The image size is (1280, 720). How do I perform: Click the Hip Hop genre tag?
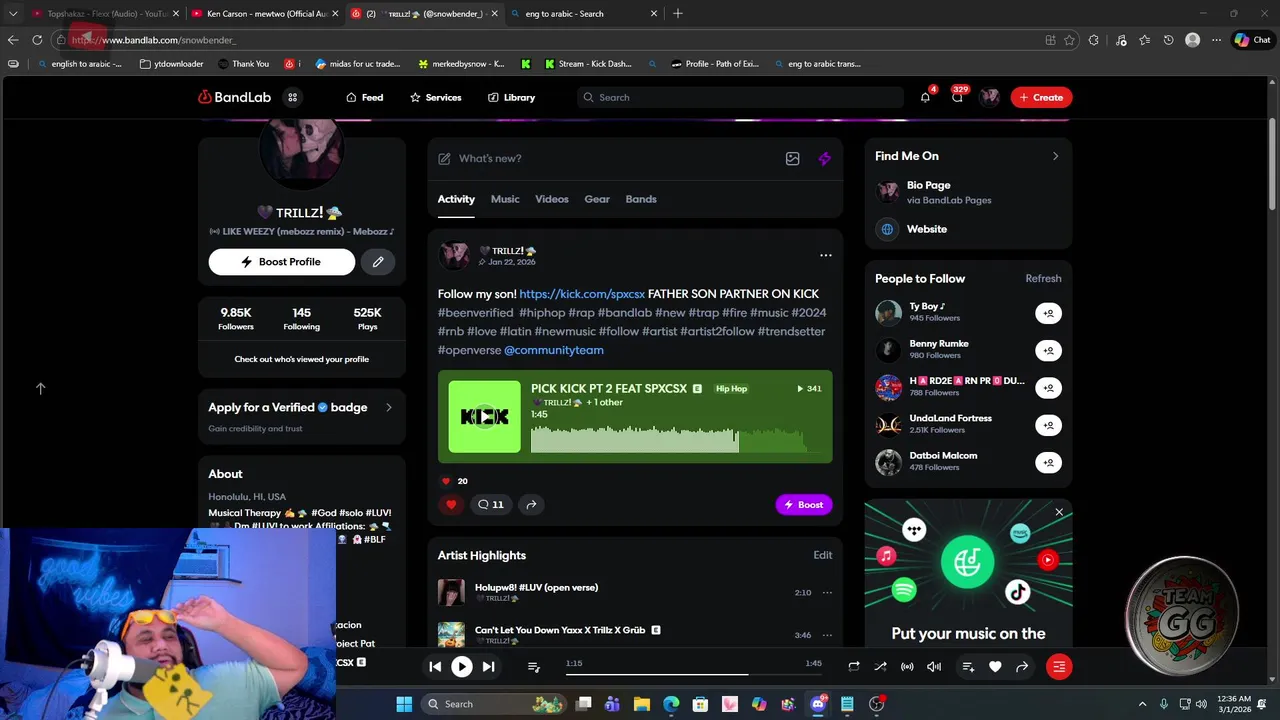pyautogui.click(x=731, y=389)
